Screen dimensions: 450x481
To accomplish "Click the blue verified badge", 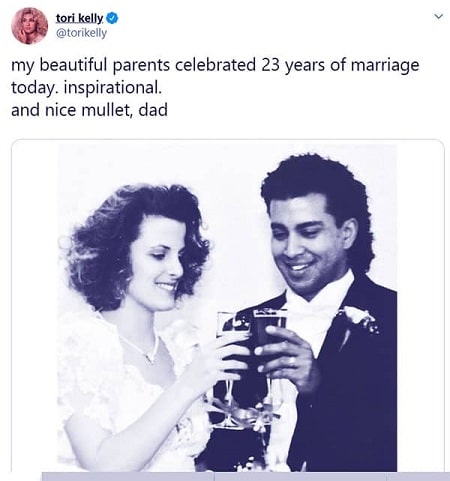I will [x=112, y=18].
